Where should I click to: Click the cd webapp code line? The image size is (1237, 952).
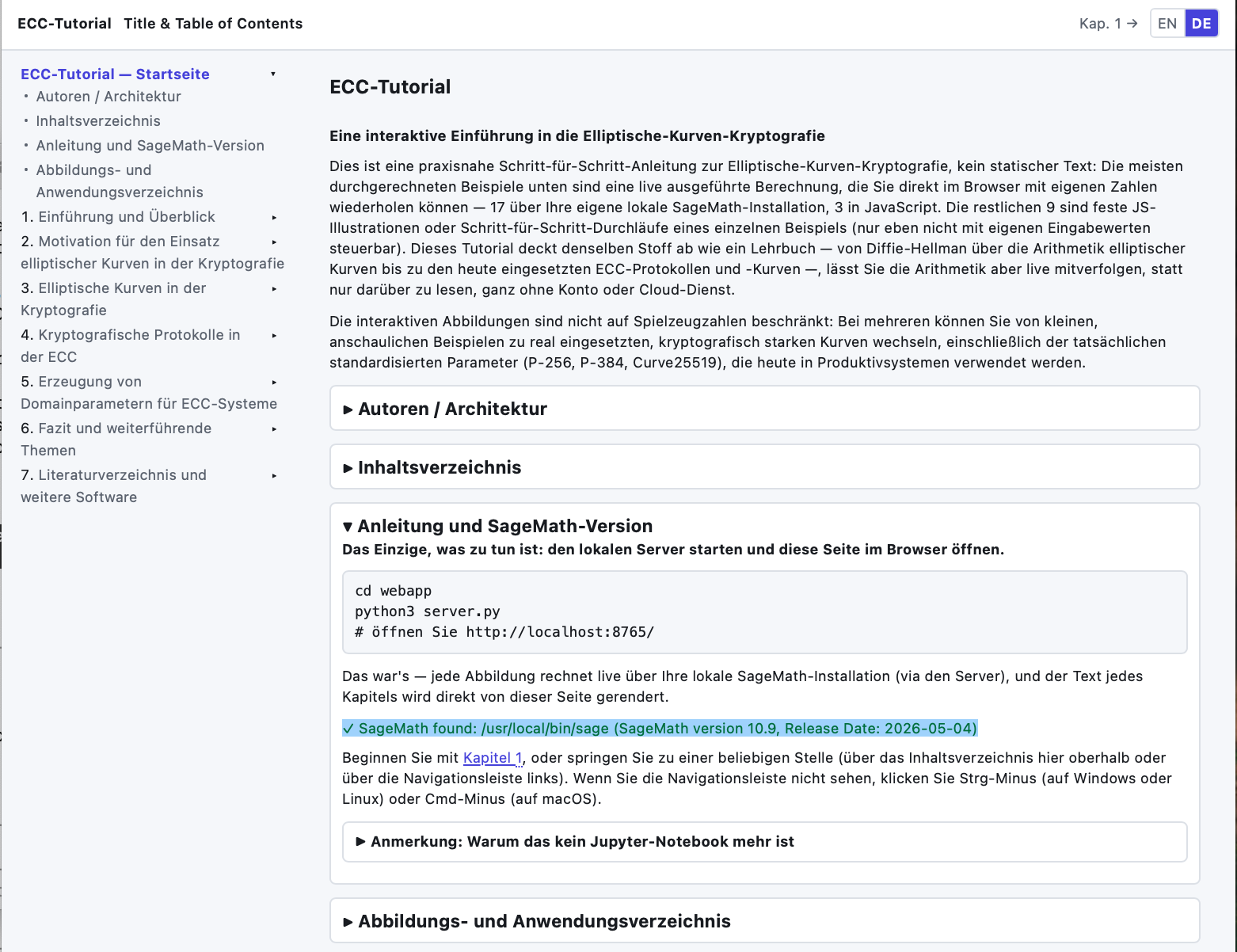[394, 591]
